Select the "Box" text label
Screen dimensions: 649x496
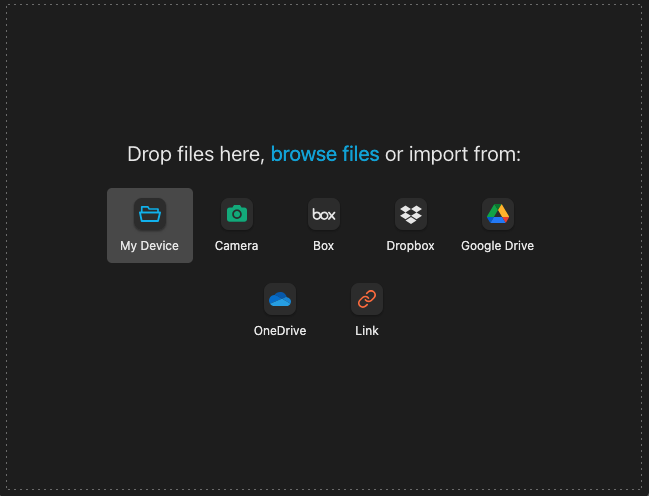[x=323, y=246]
